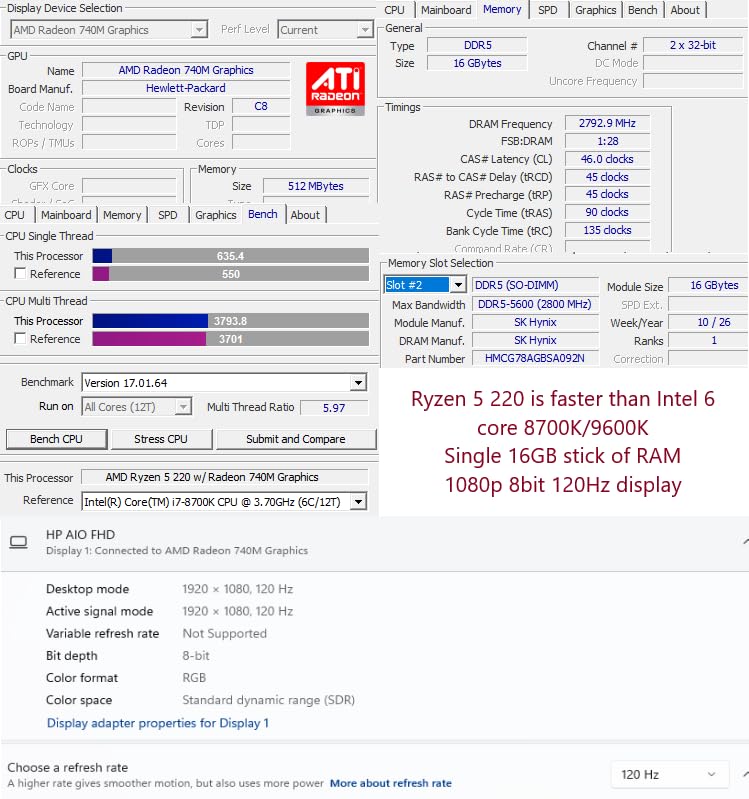Click the GPU Name field
Viewport: 749px width, 799px height.
[x=186, y=70]
